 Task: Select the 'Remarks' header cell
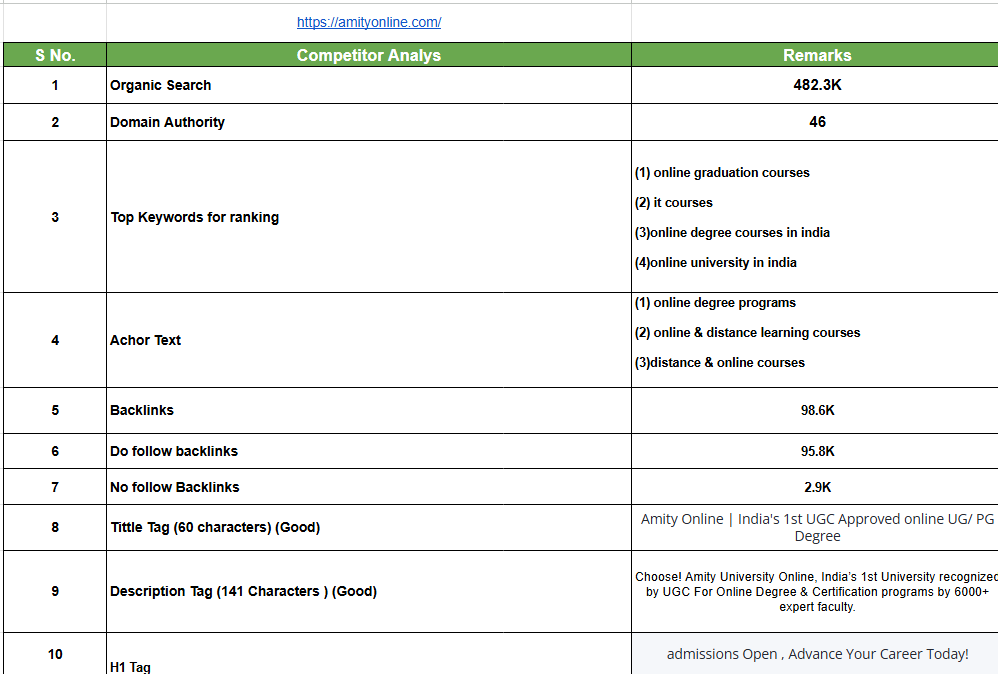coord(815,55)
